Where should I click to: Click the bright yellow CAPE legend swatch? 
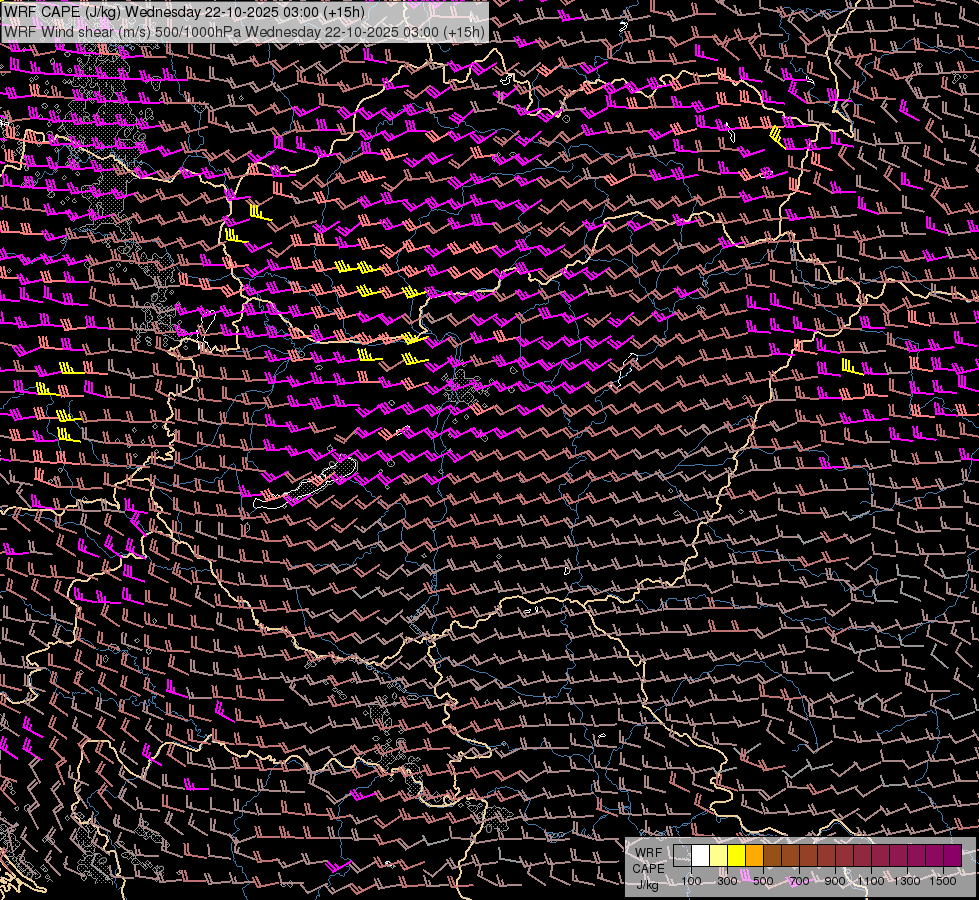click(x=737, y=855)
